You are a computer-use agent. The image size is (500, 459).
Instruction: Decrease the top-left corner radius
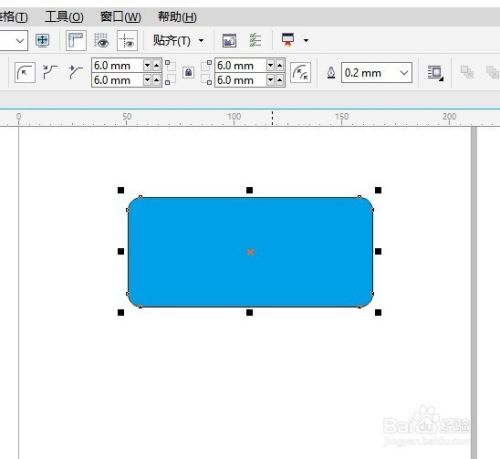click(147, 65)
